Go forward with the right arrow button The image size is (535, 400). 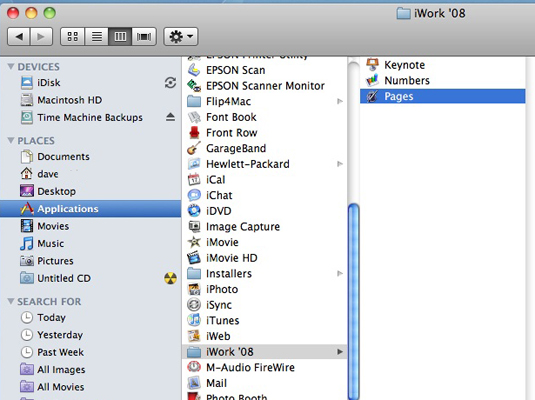click(x=41, y=36)
